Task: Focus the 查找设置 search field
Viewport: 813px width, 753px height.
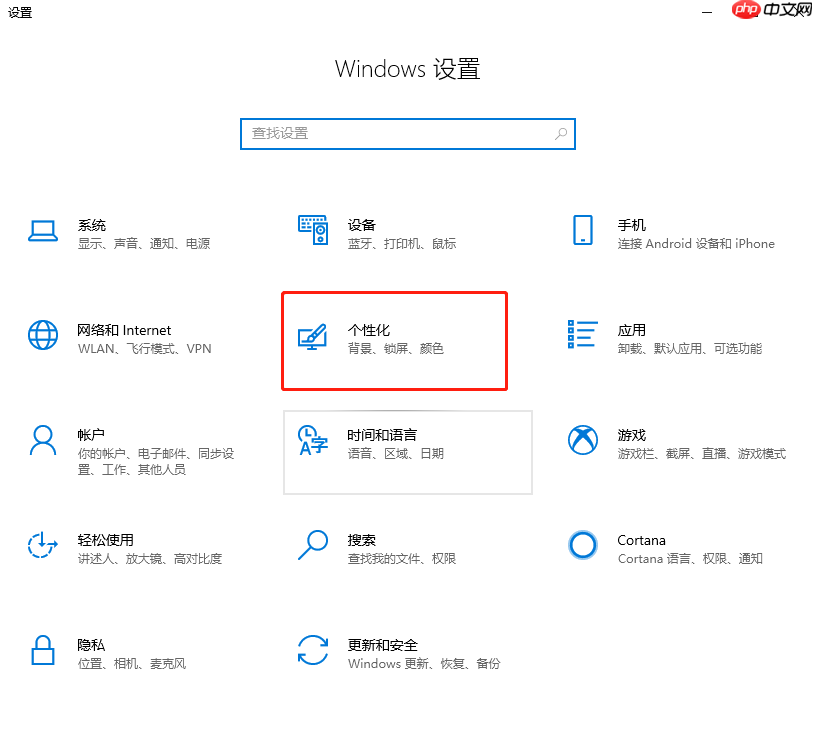Action: 408,134
